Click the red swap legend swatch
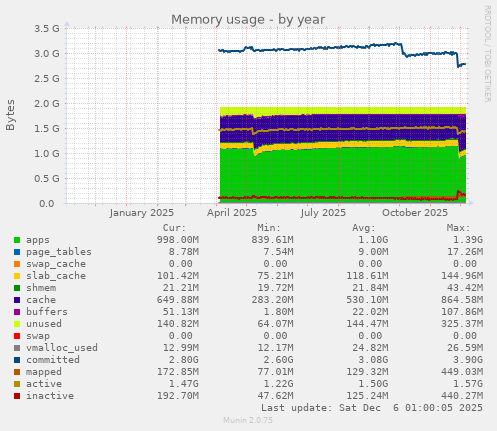Screen dimensions: 497x431 click(x=17, y=336)
